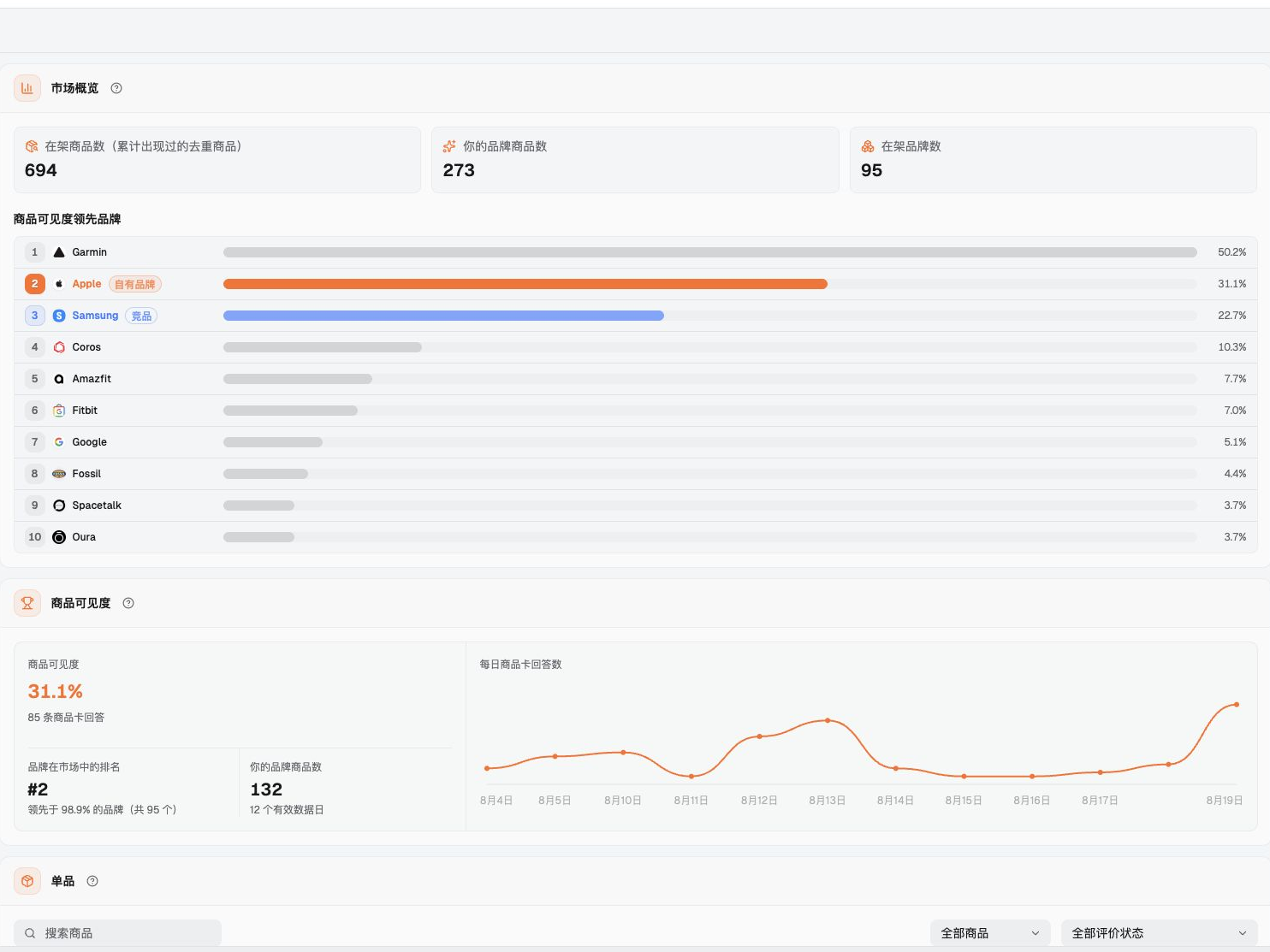Click the 8月19日 data point on chart
This screenshot has height=952, width=1270.
tap(1237, 705)
